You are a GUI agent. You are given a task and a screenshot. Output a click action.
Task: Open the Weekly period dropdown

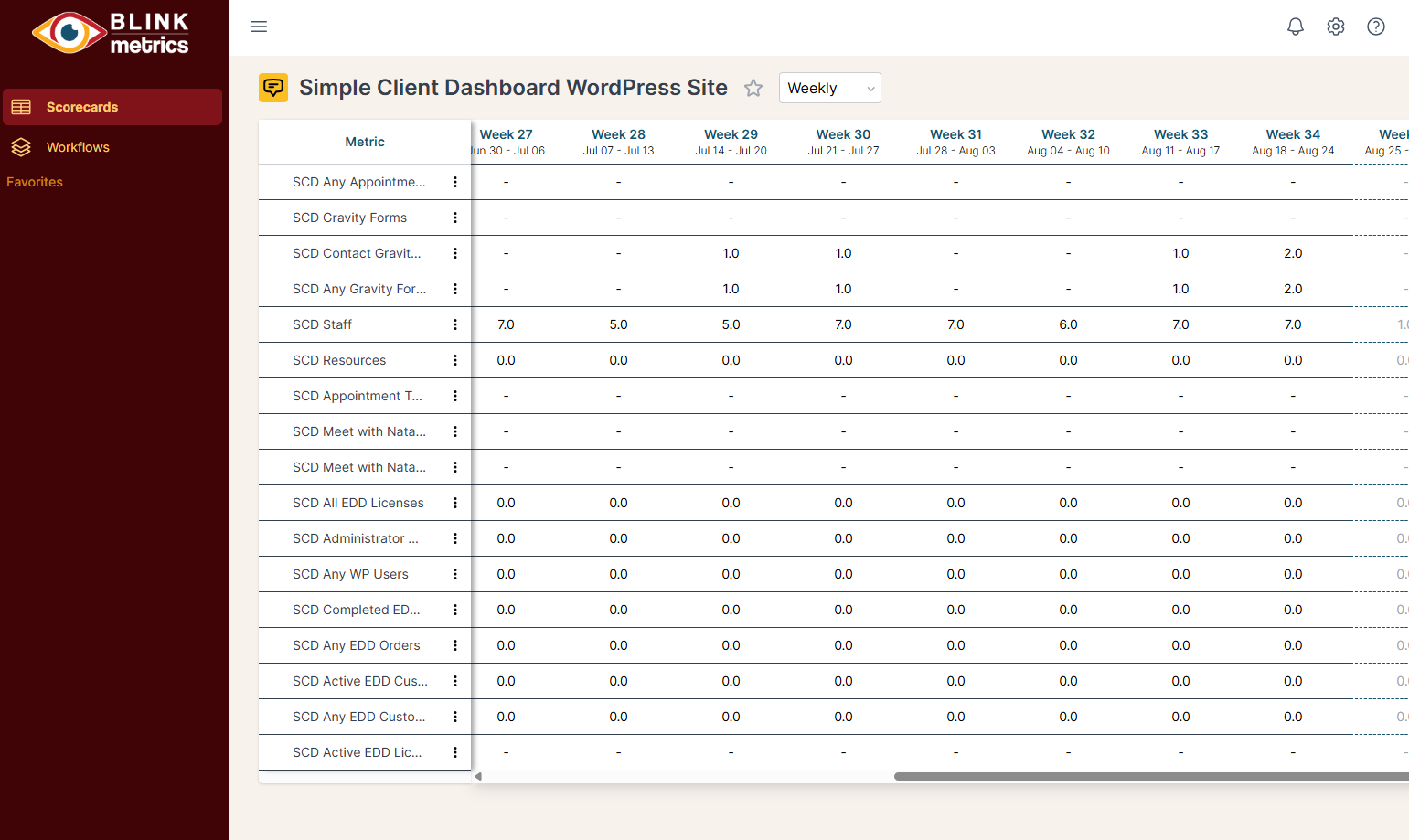[829, 88]
